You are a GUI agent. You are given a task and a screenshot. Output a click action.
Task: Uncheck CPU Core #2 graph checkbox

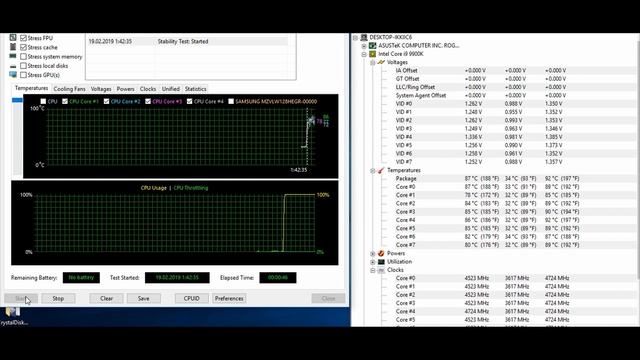pyautogui.click(x=107, y=101)
